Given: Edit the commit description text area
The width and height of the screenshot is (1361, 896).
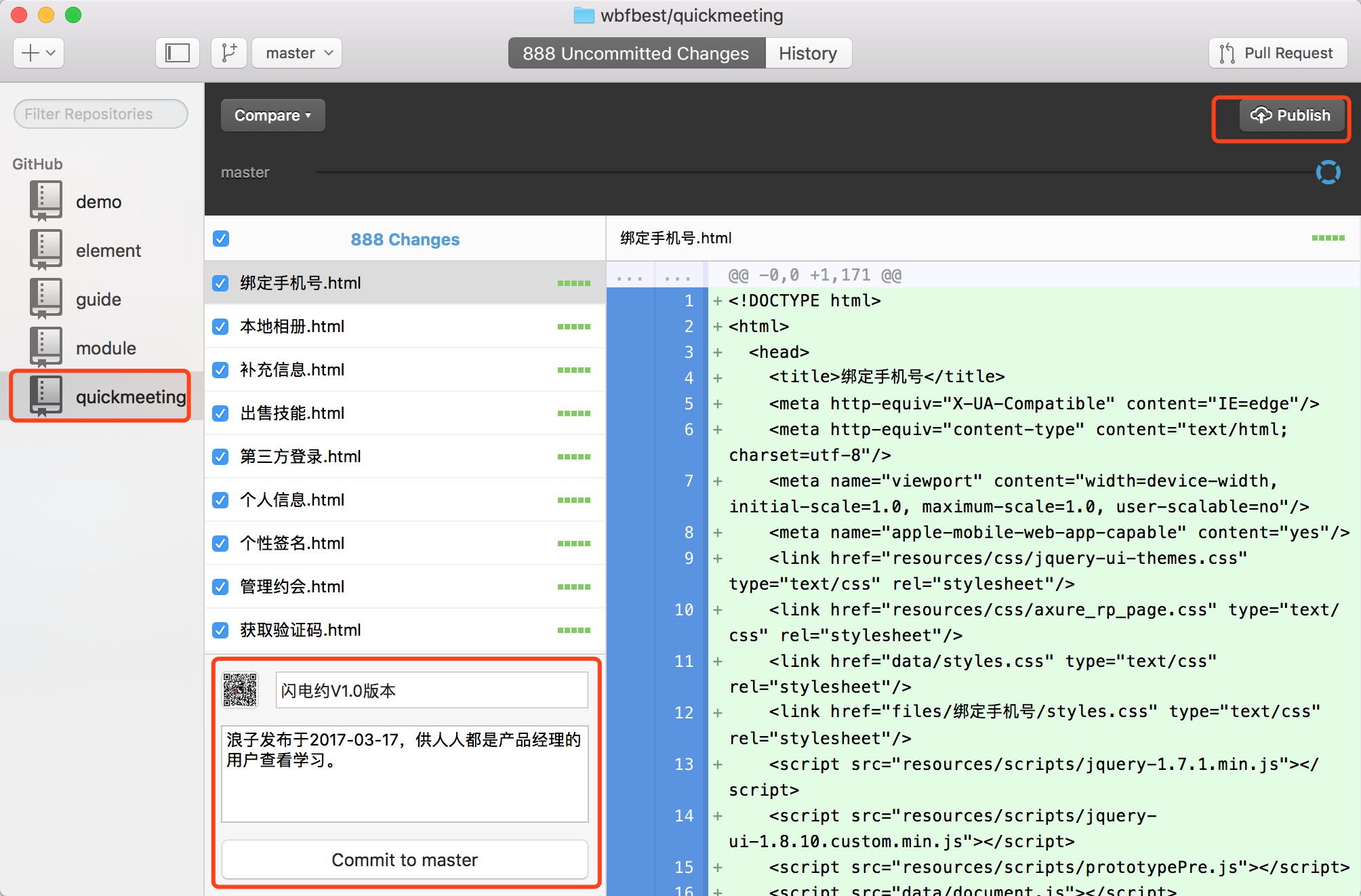Looking at the screenshot, I should (x=405, y=774).
